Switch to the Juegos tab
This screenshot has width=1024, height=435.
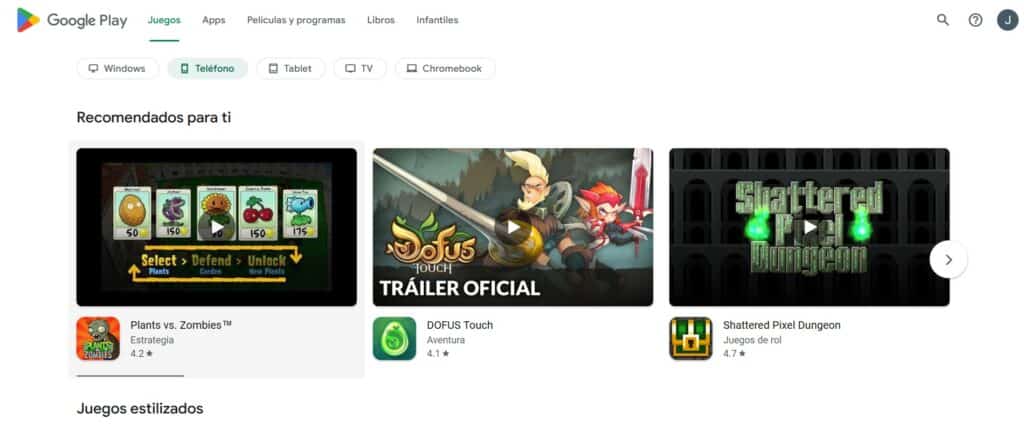pyautogui.click(x=164, y=20)
